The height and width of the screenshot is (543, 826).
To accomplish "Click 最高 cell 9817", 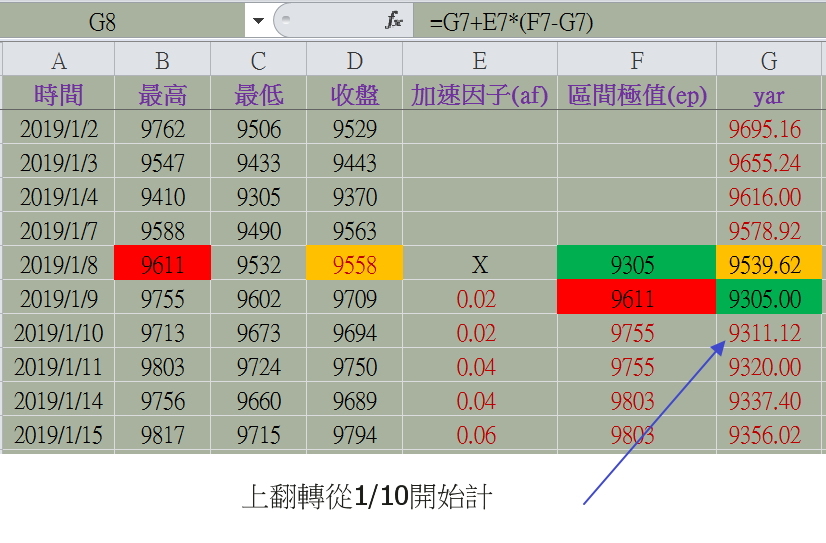I will 162,434.
